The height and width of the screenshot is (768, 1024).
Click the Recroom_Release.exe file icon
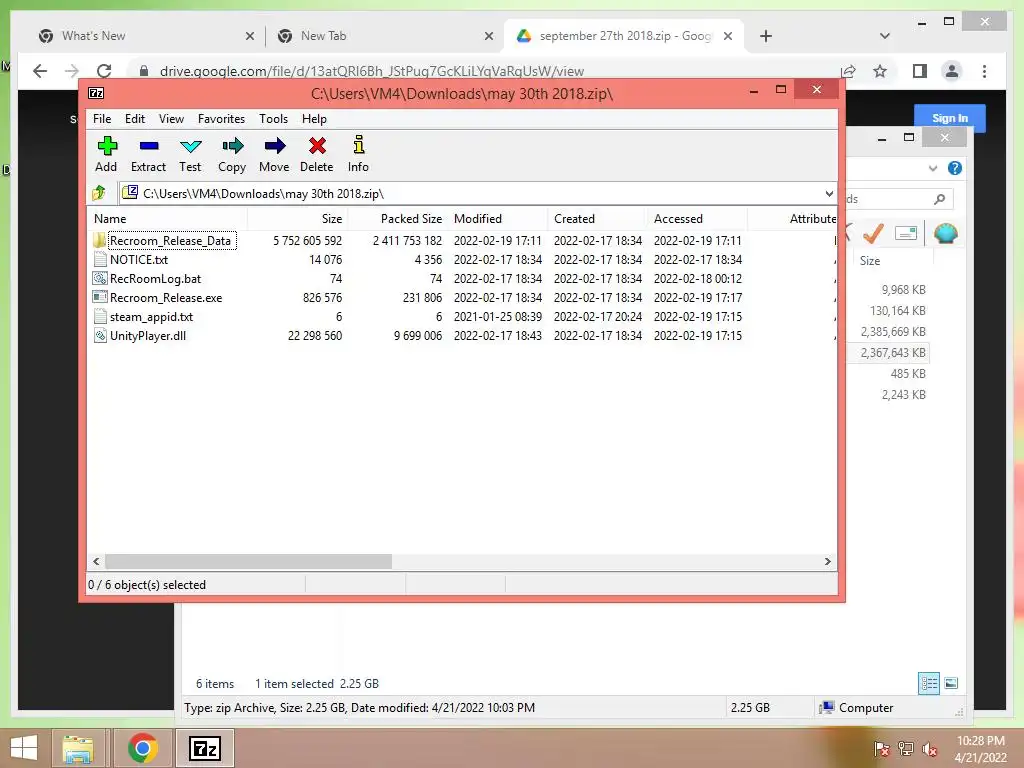pos(100,297)
